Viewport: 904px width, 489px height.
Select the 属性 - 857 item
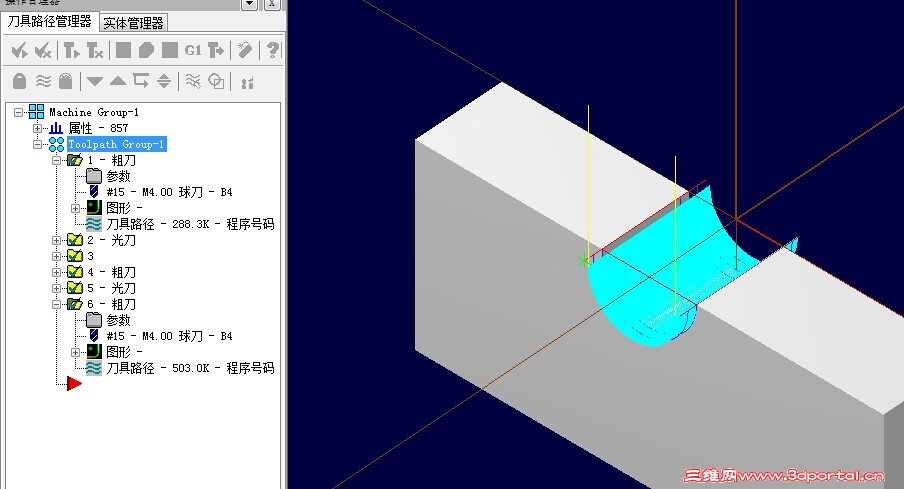tap(99, 128)
